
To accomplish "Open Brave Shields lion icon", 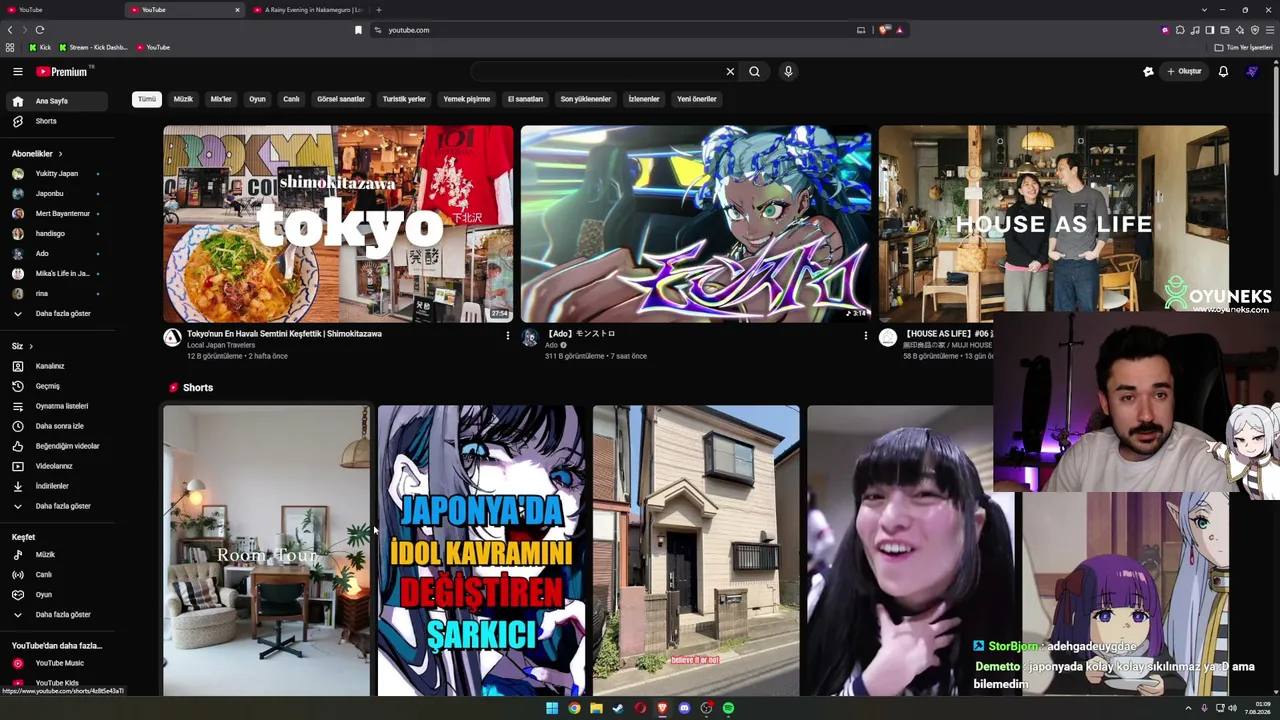I will 884,30.
